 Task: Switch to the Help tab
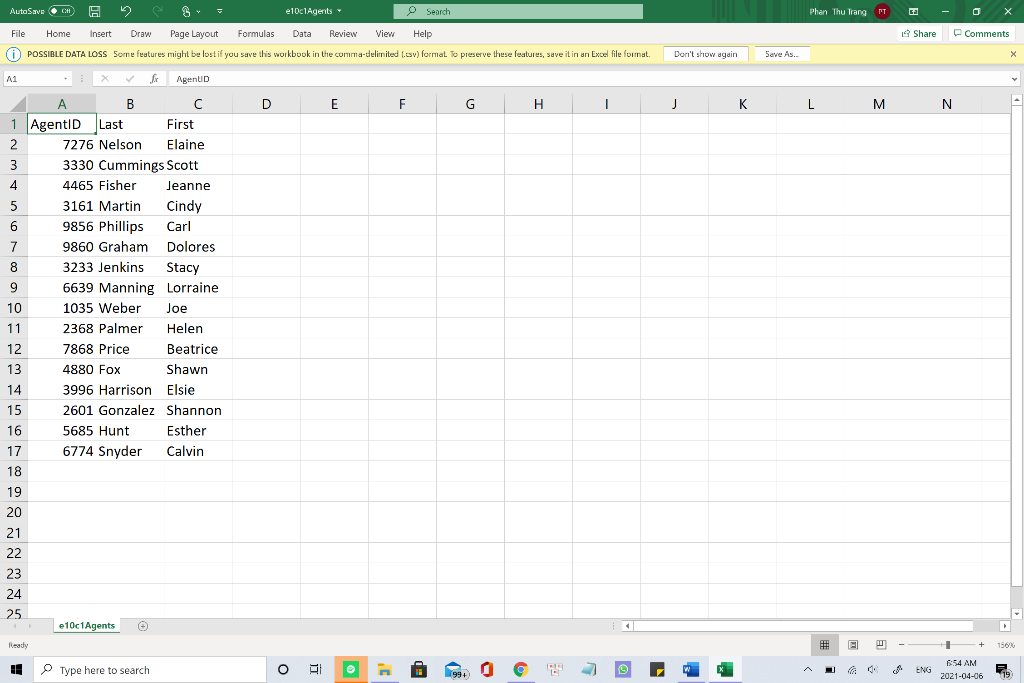click(423, 33)
